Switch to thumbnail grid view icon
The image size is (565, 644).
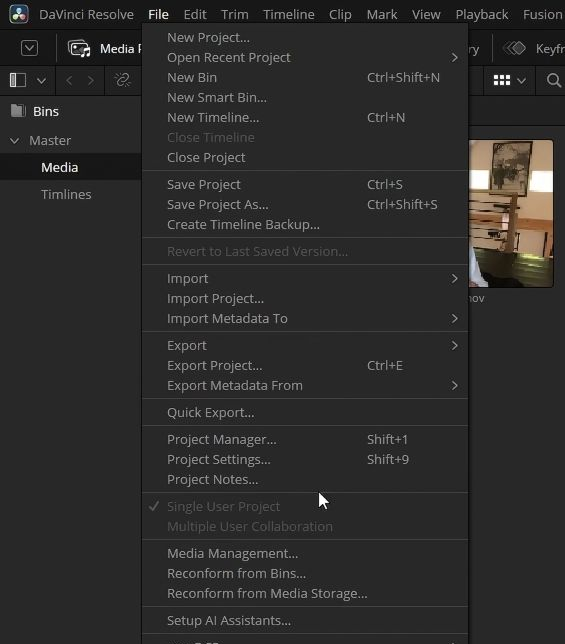pos(502,80)
